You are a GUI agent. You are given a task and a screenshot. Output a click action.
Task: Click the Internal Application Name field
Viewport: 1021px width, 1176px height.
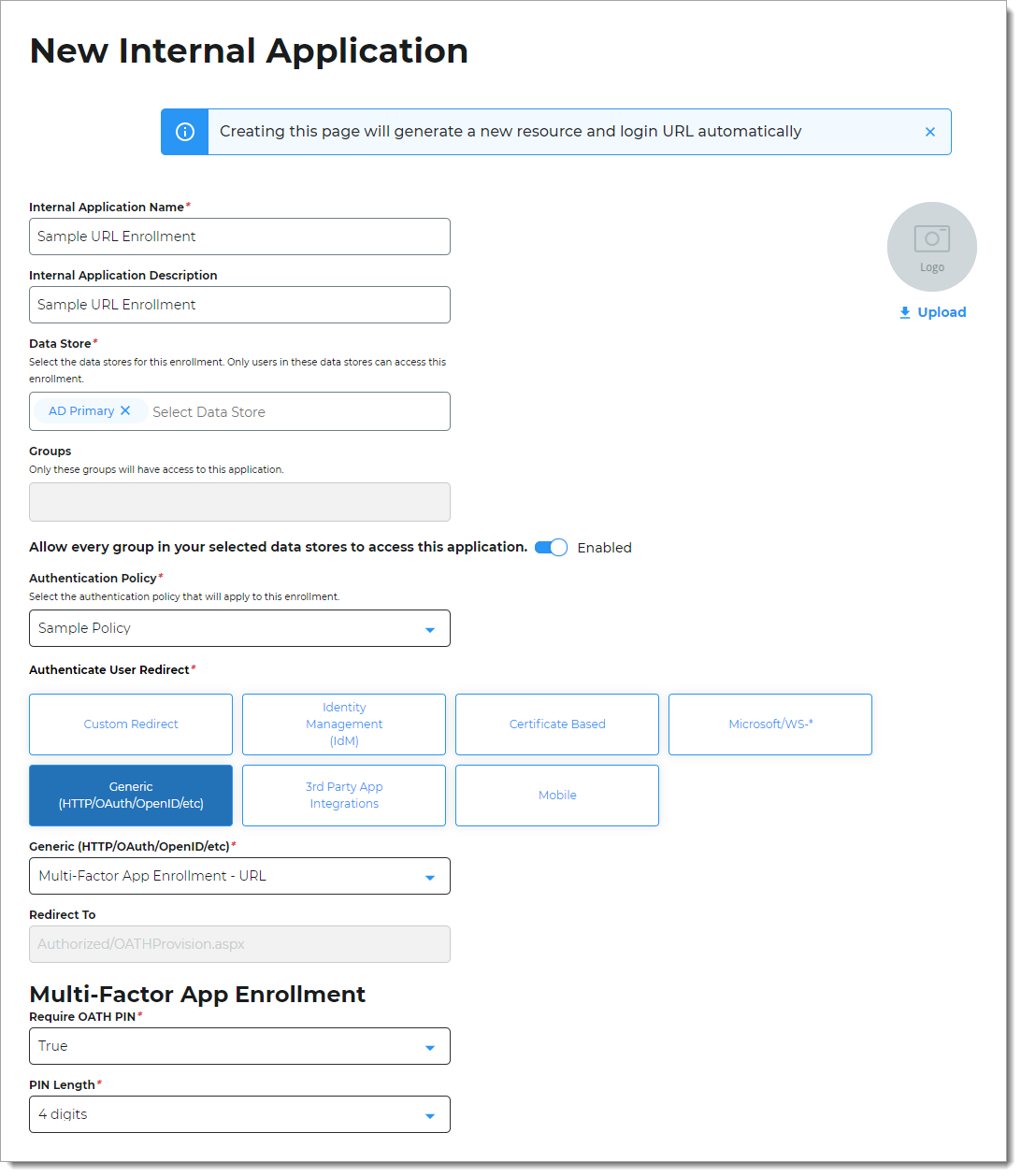(239, 237)
